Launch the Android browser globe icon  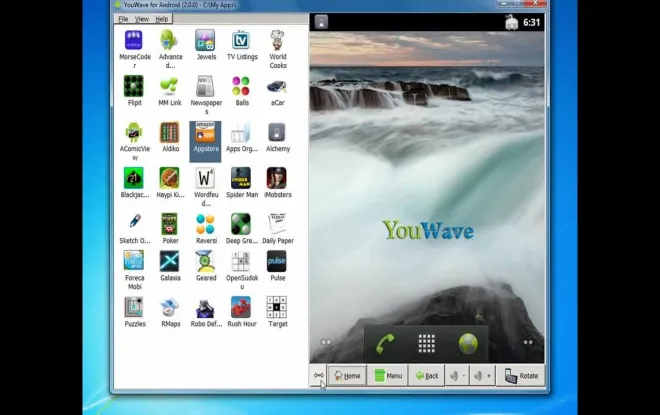click(468, 344)
